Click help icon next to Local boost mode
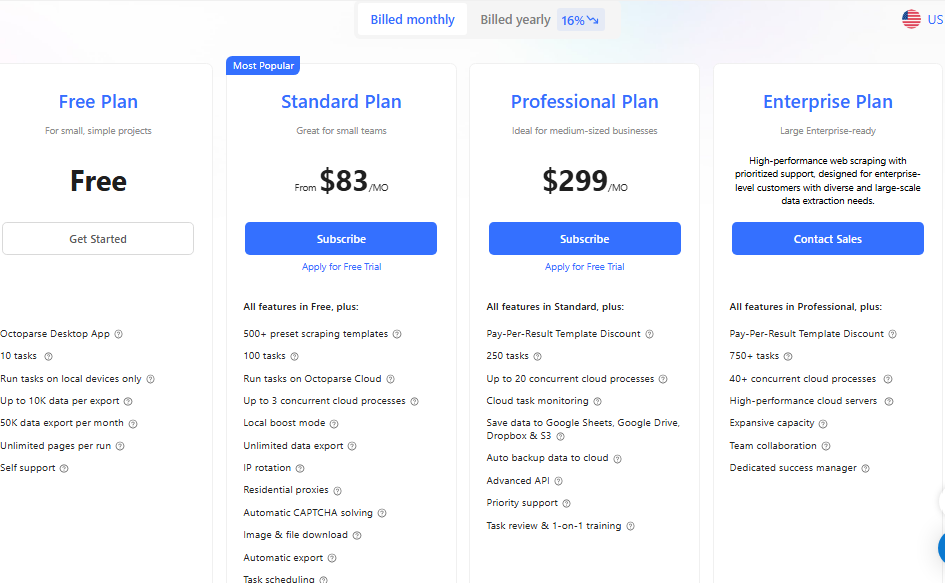The image size is (945, 583). (x=334, y=423)
